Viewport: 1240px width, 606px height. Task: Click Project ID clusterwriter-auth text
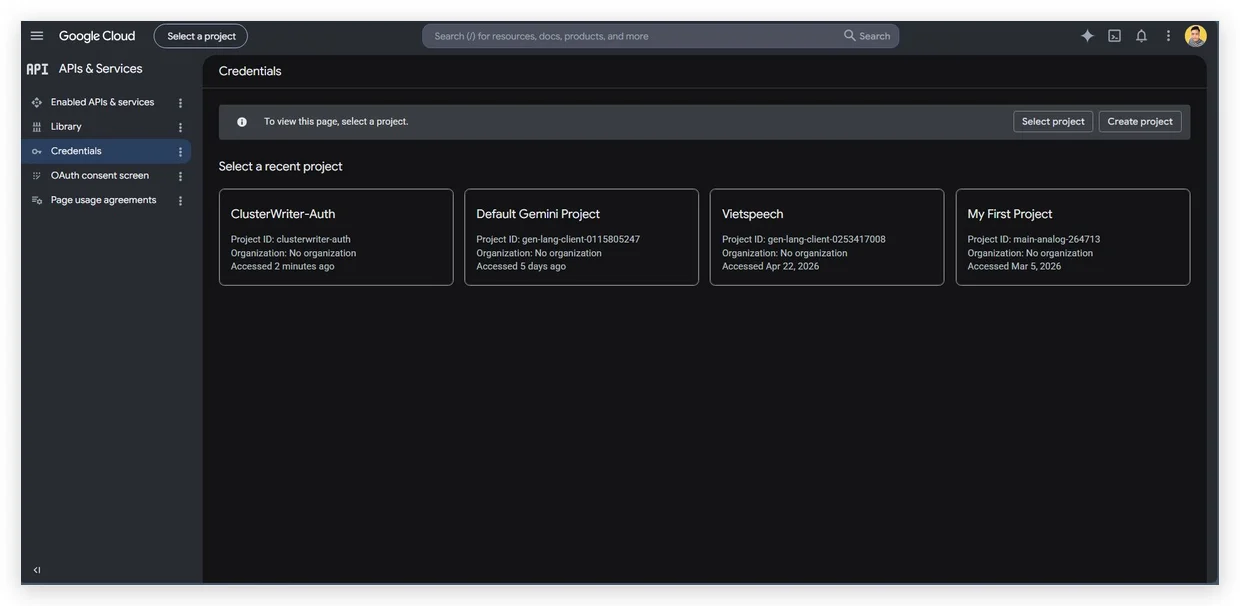pyautogui.click(x=291, y=240)
